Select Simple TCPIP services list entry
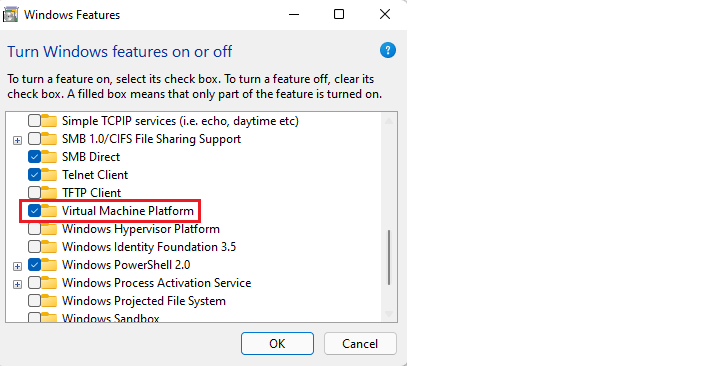The width and height of the screenshot is (728, 366). pos(180,121)
